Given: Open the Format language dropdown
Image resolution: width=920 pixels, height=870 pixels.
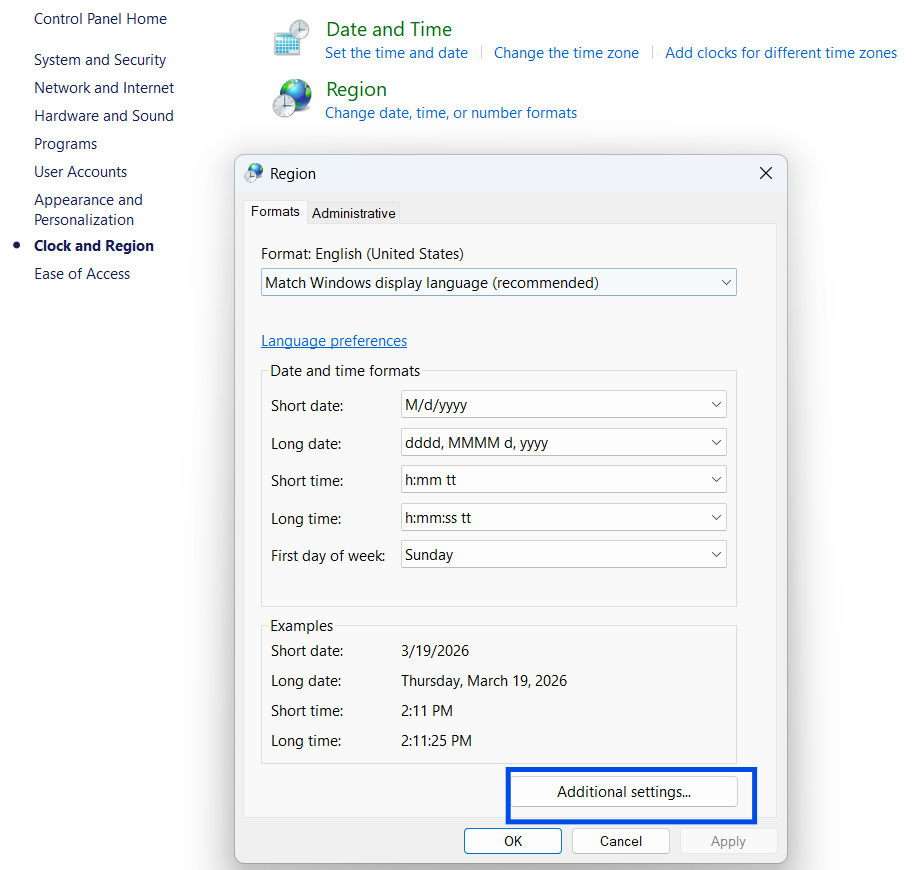Looking at the screenshot, I should 498,283.
